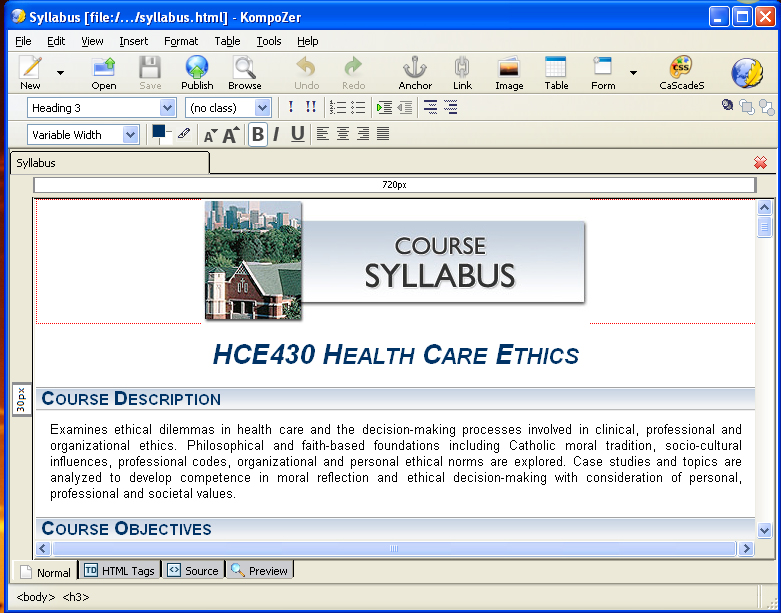Click the vertical scrollbar up arrow

point(765,207)
